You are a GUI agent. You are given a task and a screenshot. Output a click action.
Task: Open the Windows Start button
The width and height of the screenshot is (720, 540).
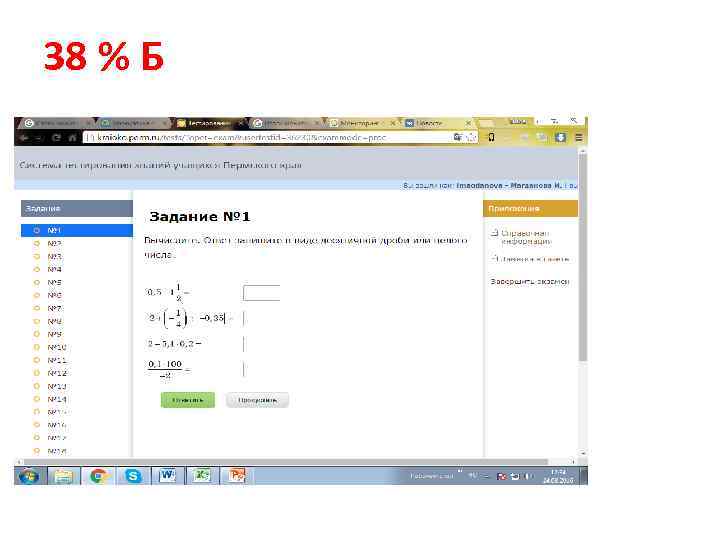click(x=29, y=476)
